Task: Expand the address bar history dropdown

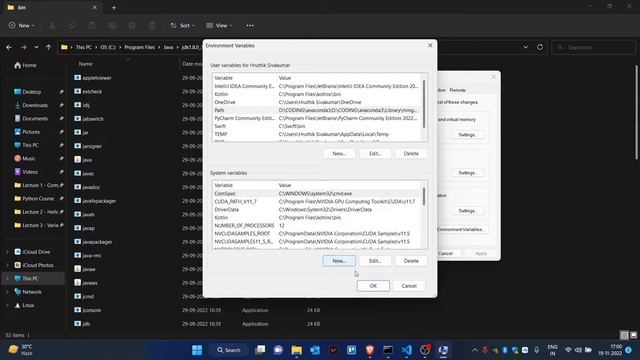Action: click(526, 47)
